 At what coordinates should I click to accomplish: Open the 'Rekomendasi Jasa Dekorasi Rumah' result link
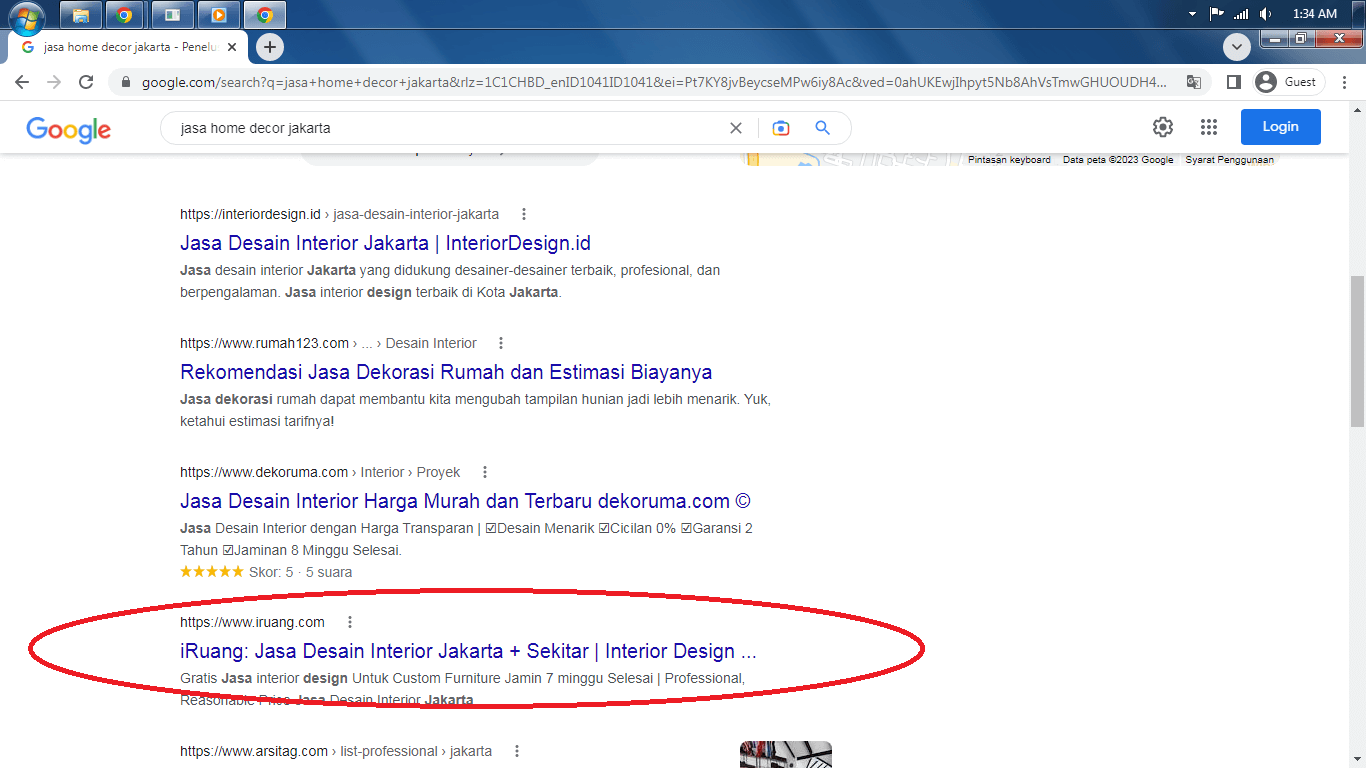(x=446, y=372)
